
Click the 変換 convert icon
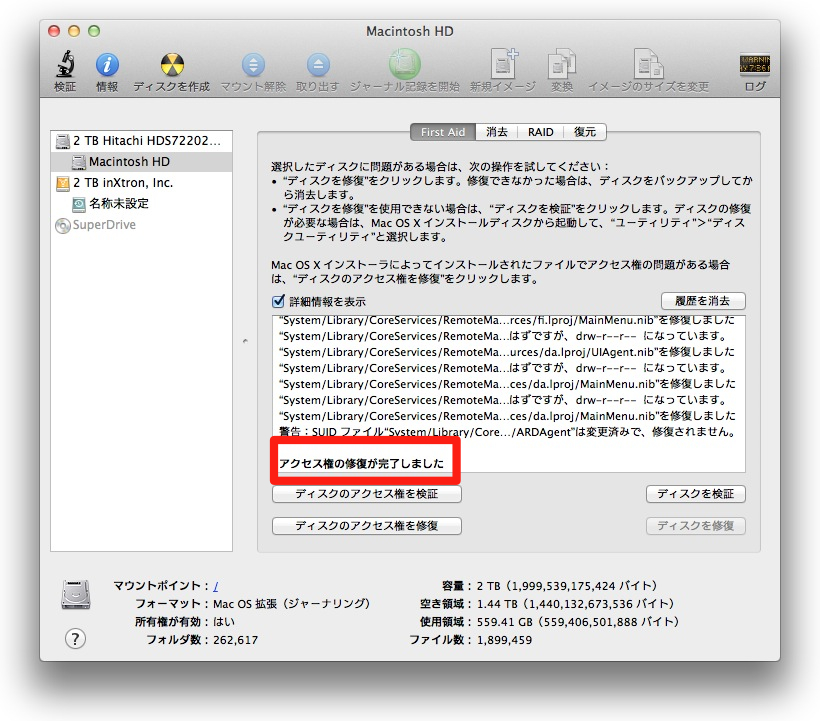562,66
